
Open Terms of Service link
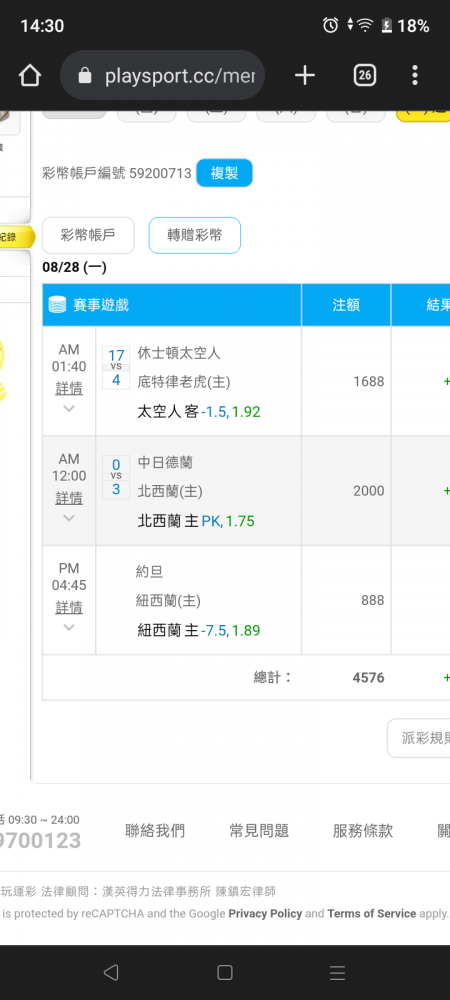tap(372, 913)
